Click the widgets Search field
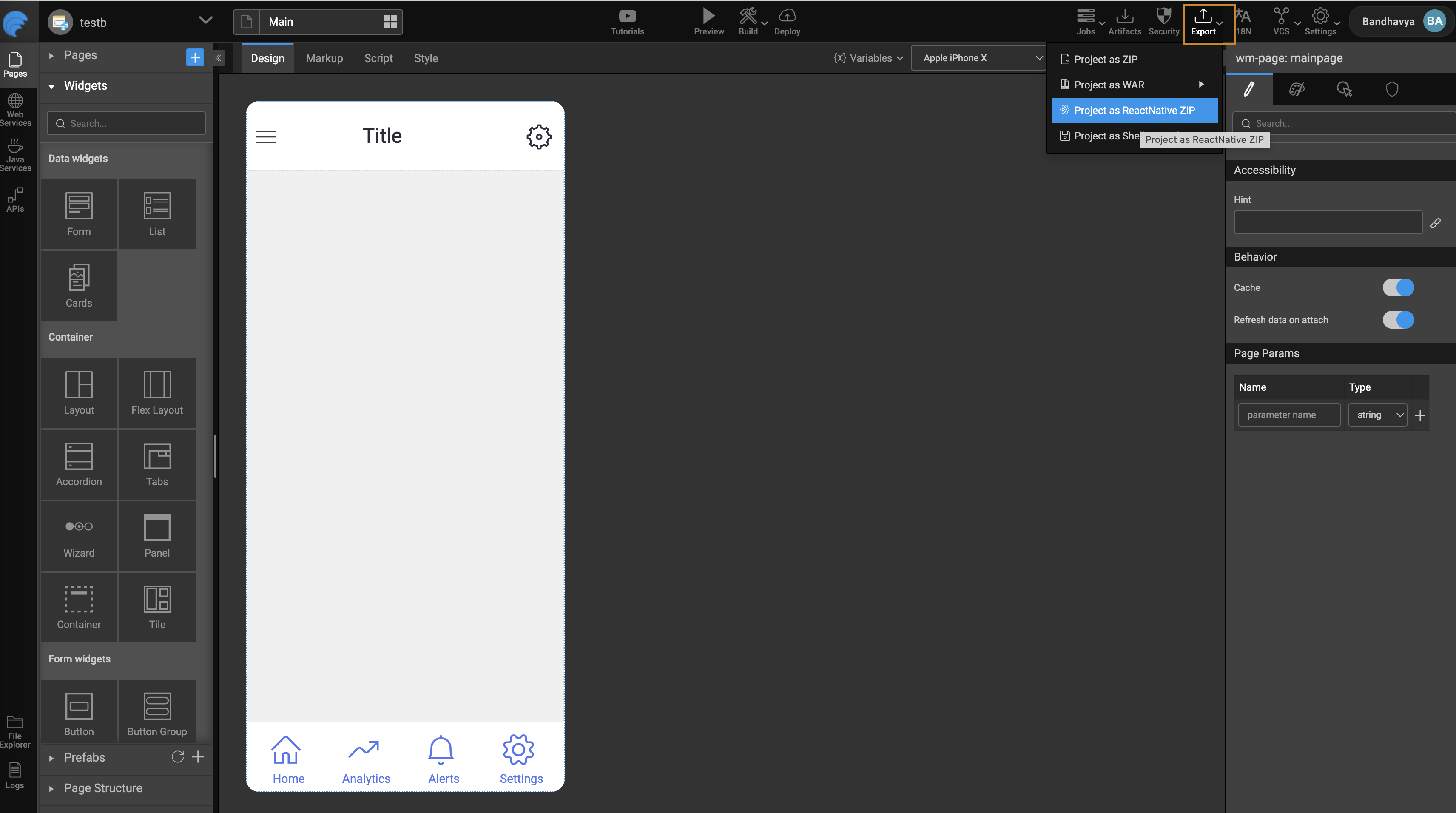This screenshot has width=1456, height=813. (126, 123)
